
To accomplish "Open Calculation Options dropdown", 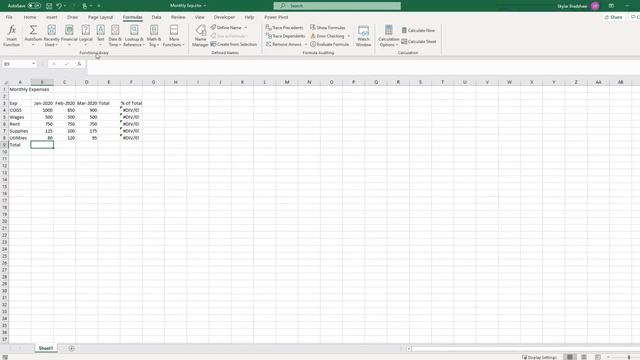I will pos(389,36).
